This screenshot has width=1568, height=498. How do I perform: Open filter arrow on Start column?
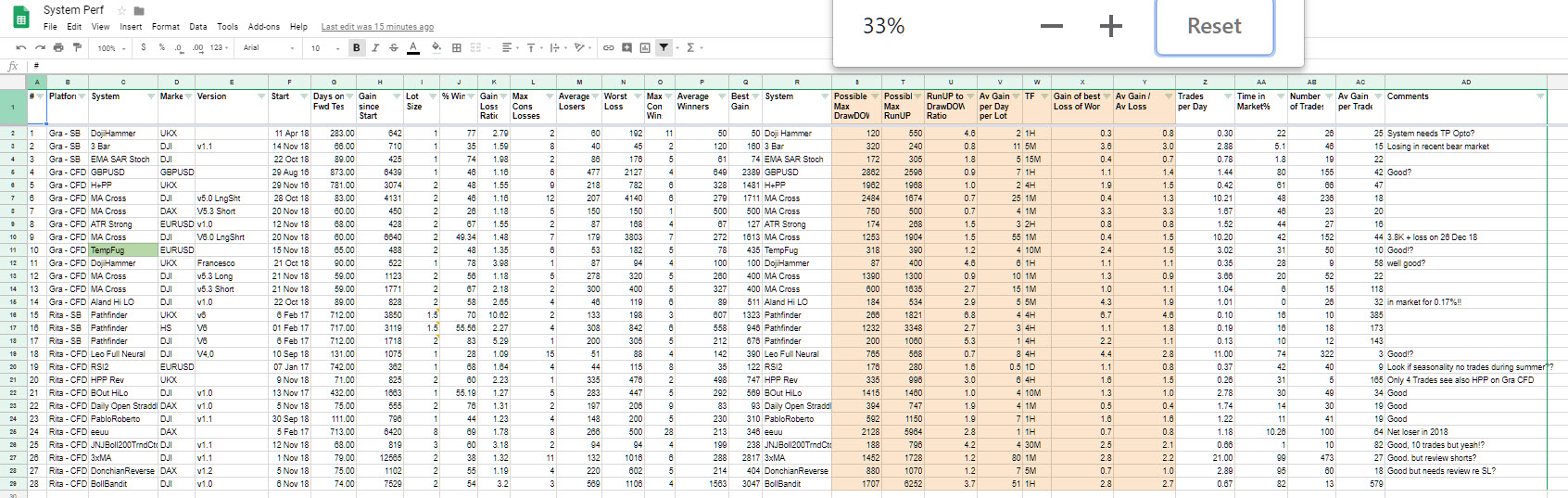[302, 96]
